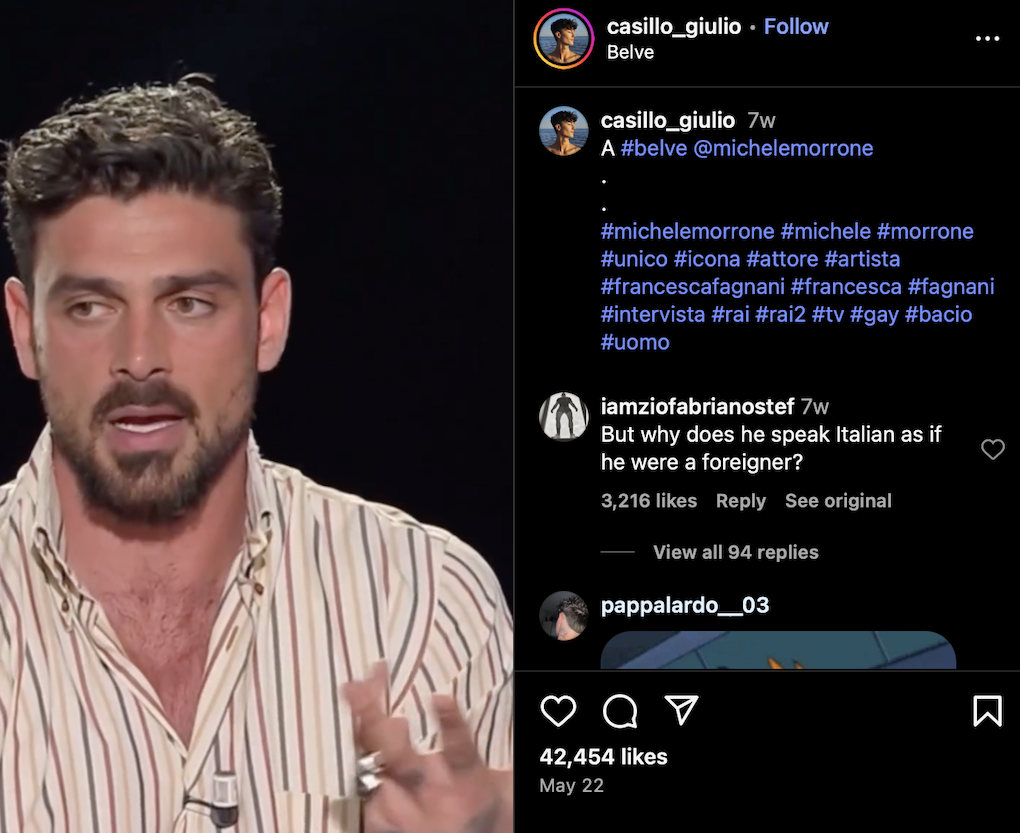1020x833 pixels.
Task: Open the #belve hashtag
Action: tap(654, 148)
